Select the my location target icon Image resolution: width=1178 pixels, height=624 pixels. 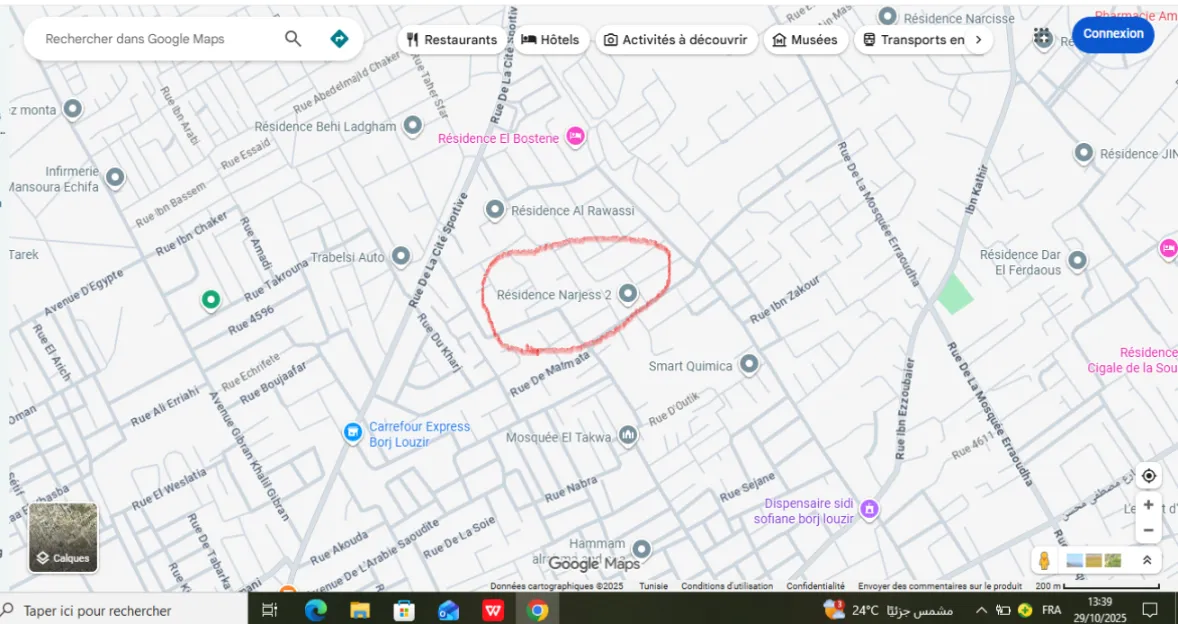pos(1148,476)
